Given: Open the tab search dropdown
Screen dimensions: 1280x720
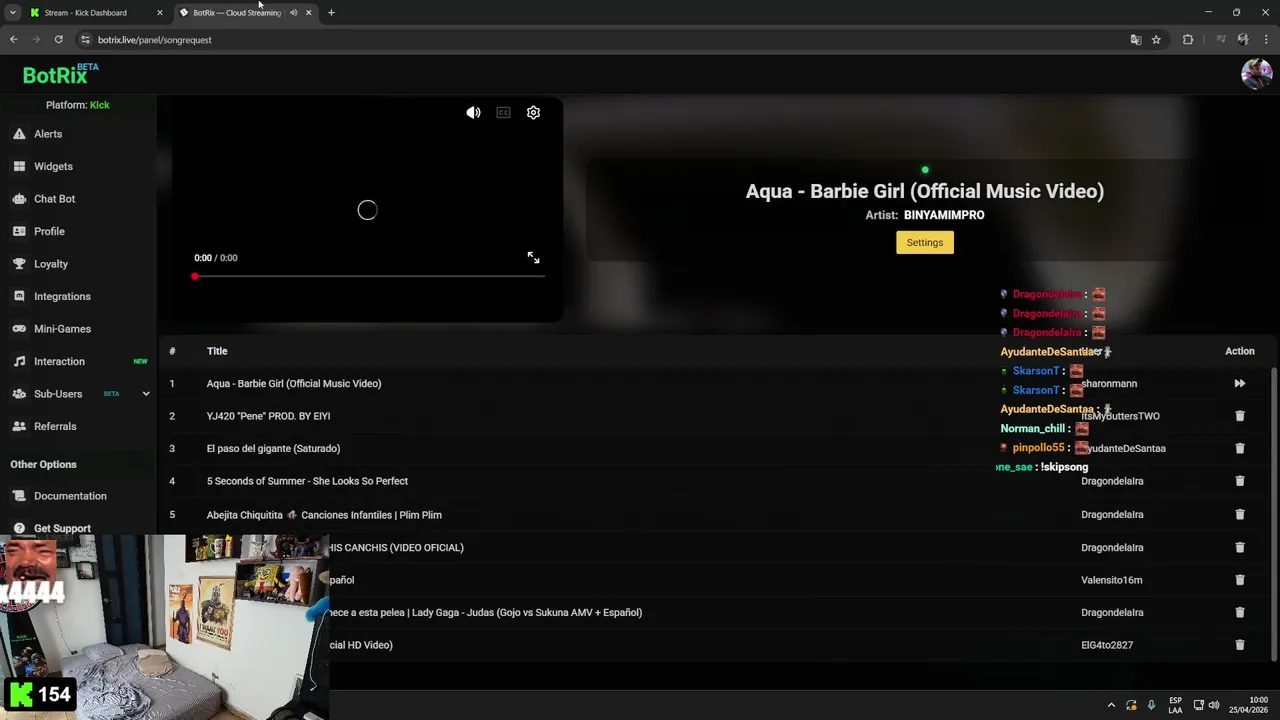Looking at the screenshot, I should tap(12, 13).
